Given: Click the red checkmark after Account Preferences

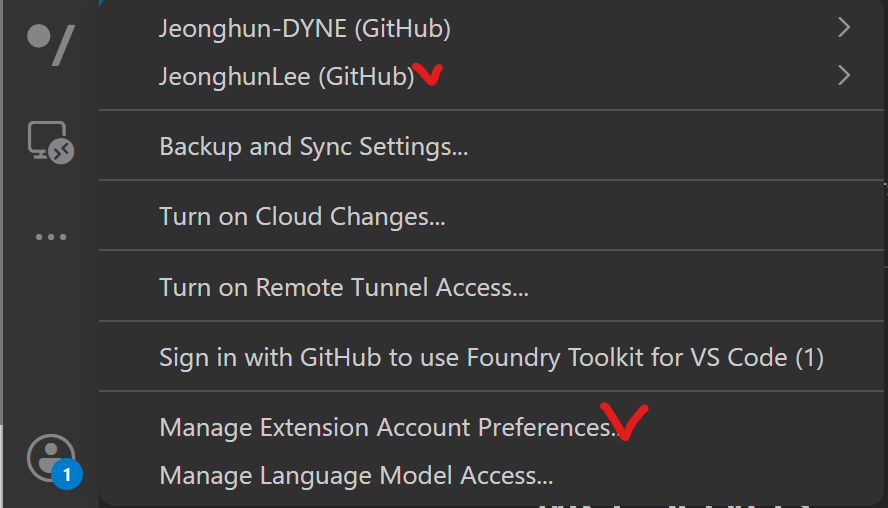Looking at the screenshot, I should coord(624,421).
